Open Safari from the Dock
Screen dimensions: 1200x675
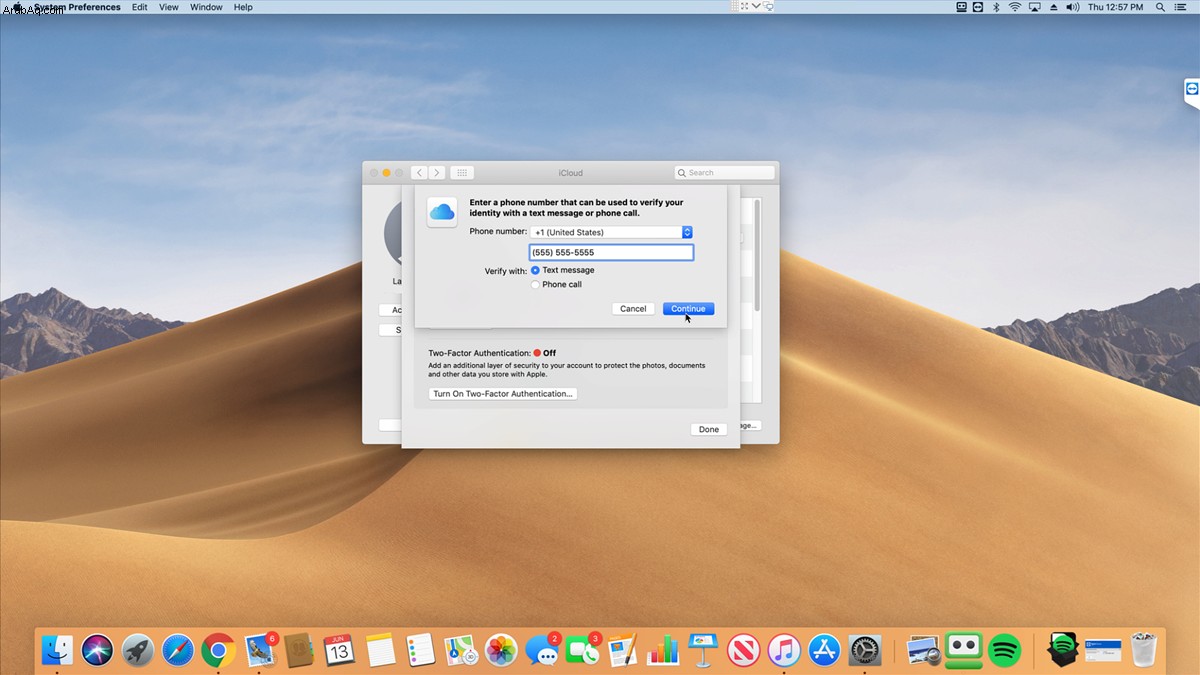pos(178,650)
